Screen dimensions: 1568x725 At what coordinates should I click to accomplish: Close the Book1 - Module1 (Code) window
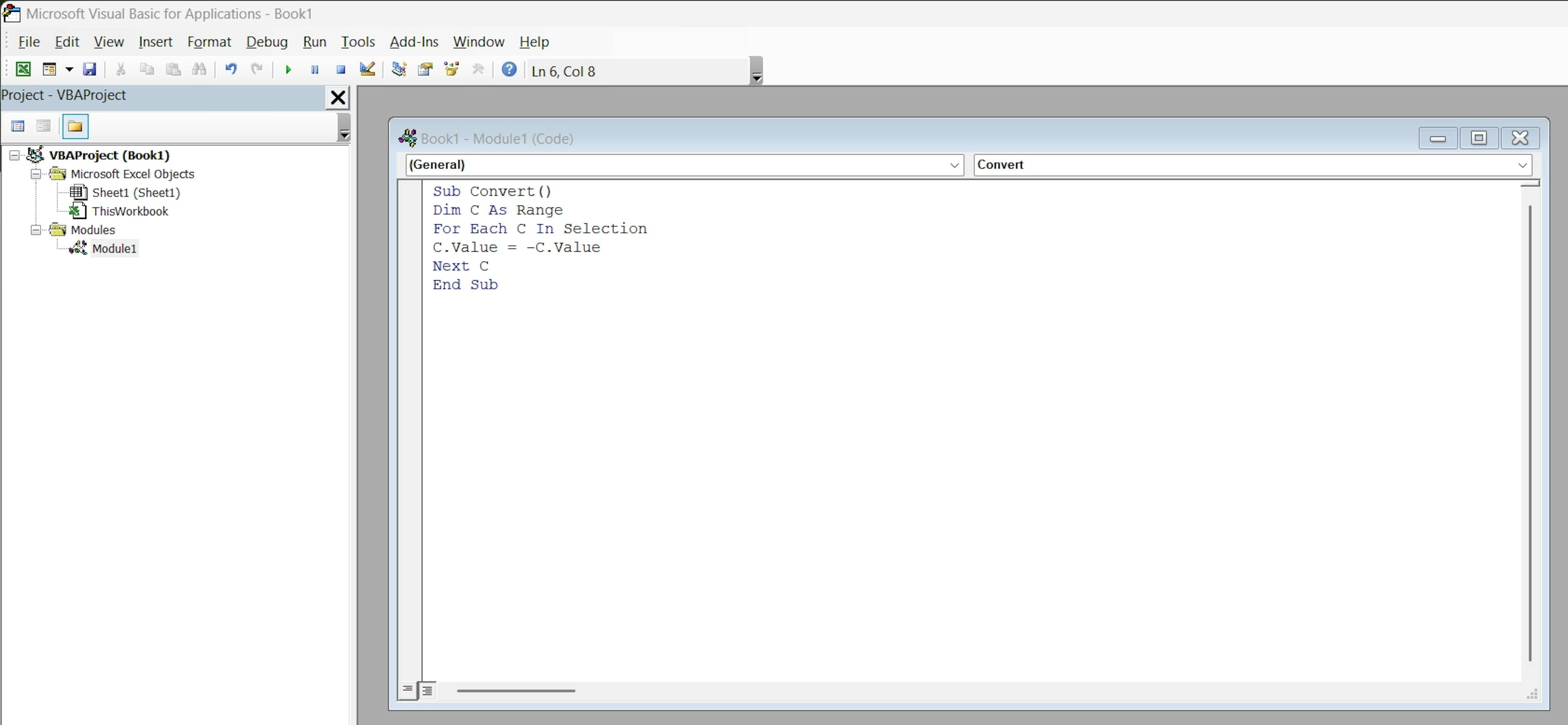(1520, 138)
